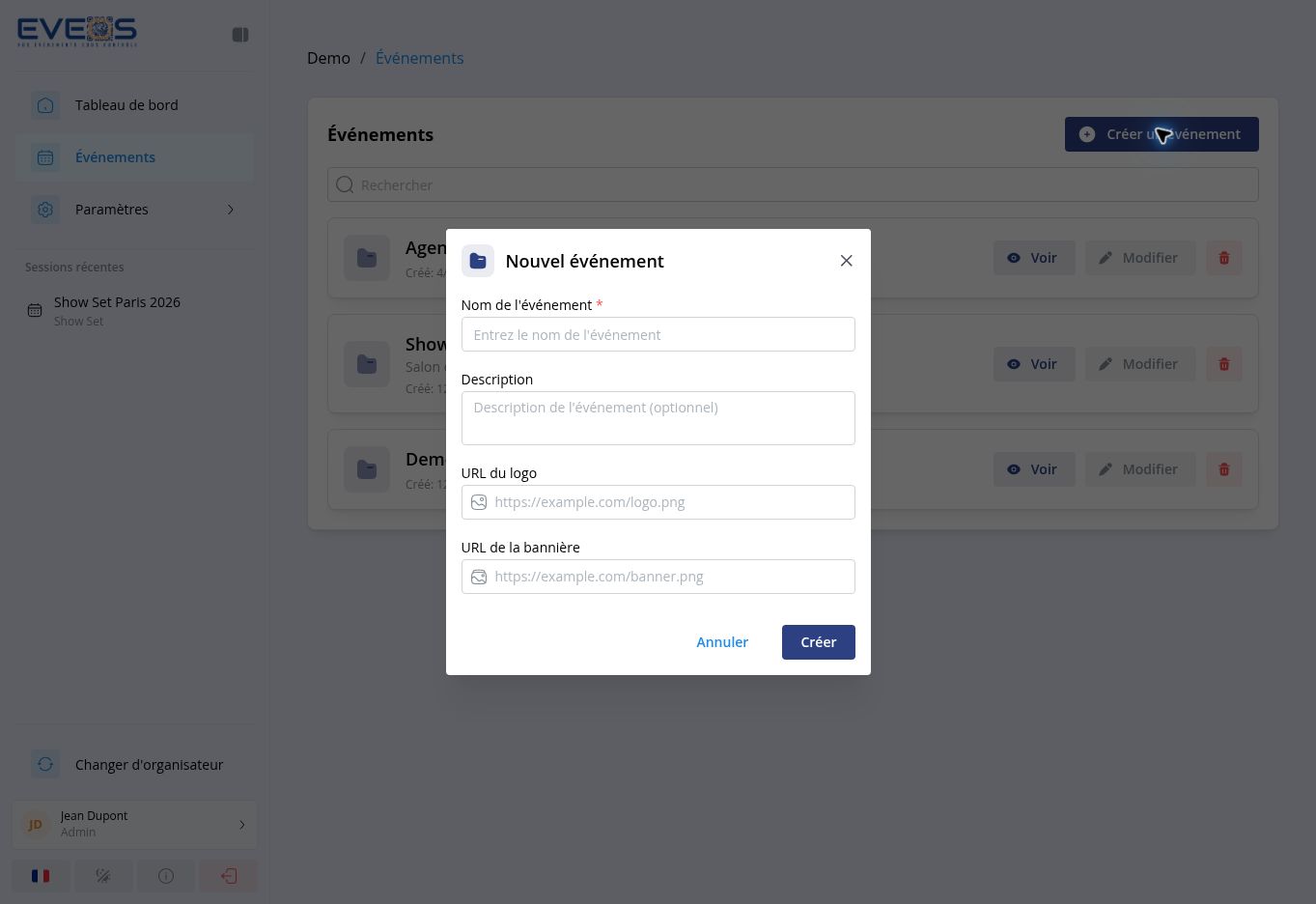Click Modifier on the 'Dem' event row

click(x=1140, y=469)
